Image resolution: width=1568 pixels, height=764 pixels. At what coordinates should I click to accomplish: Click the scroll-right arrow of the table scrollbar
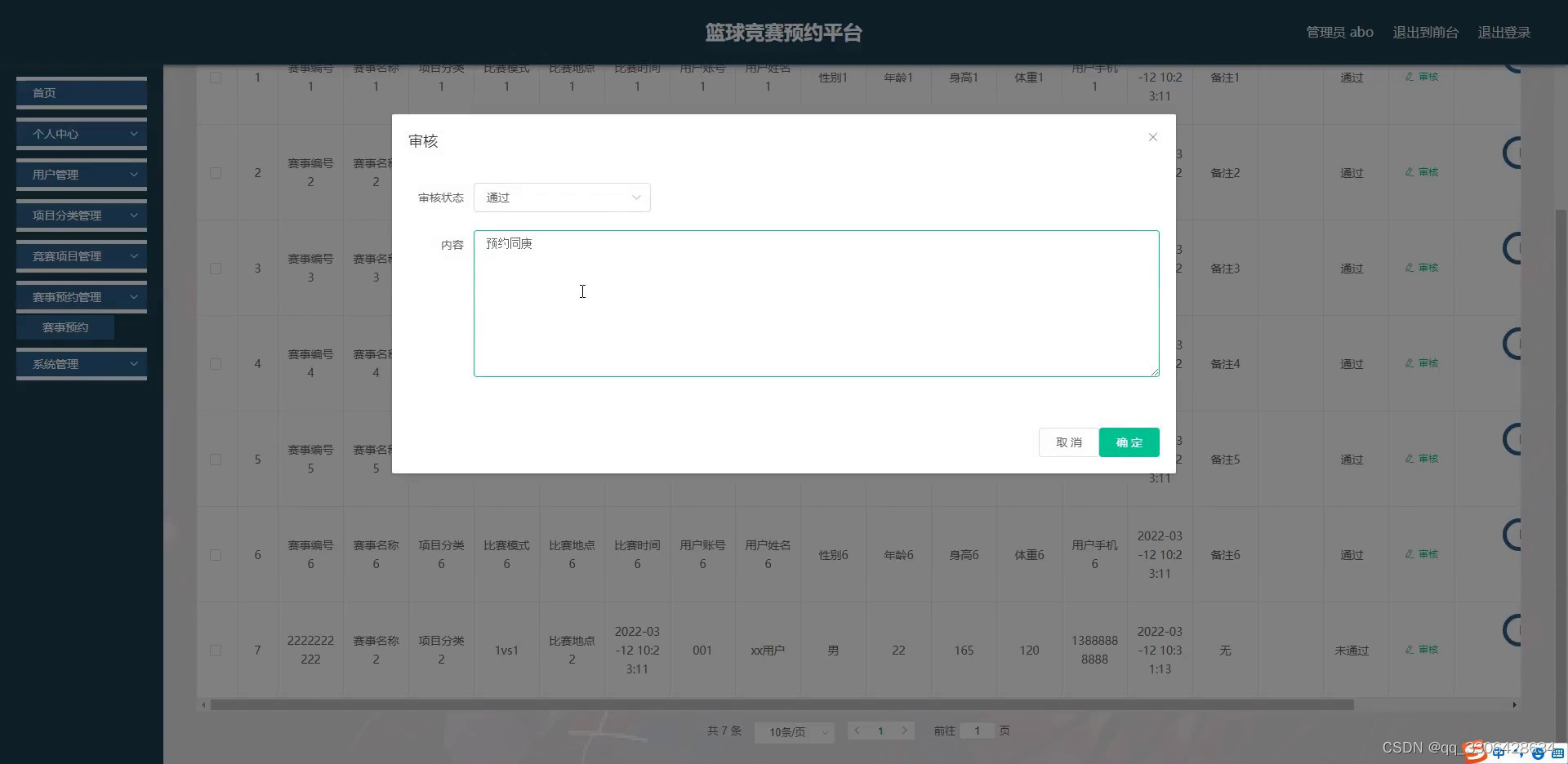[1514, 704]
